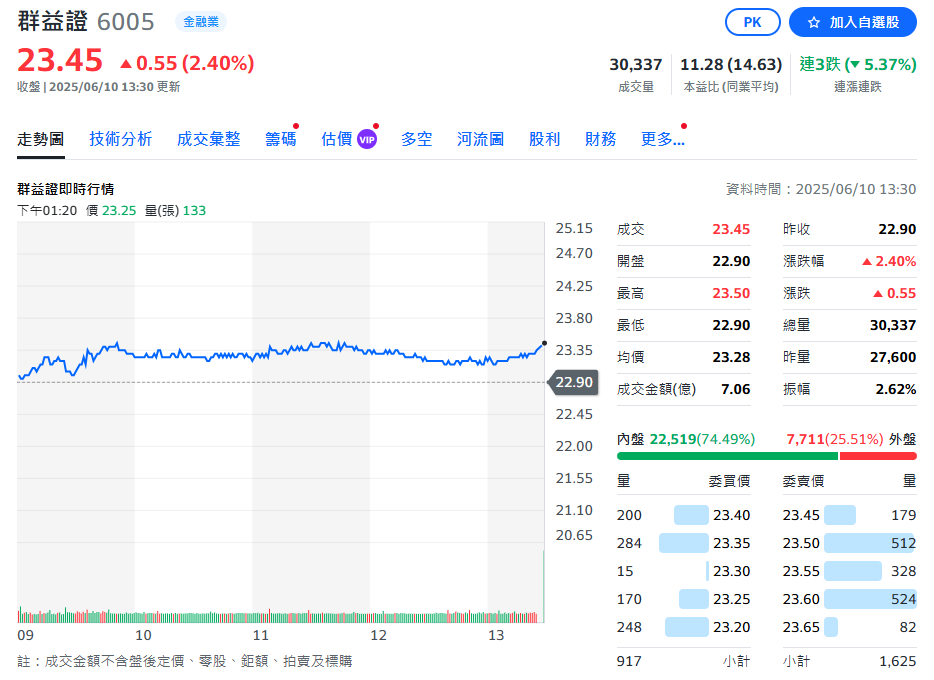934x680 pixels.
Task: Click the ask 小計 total 1,625
Action: [x=898, y=661]
